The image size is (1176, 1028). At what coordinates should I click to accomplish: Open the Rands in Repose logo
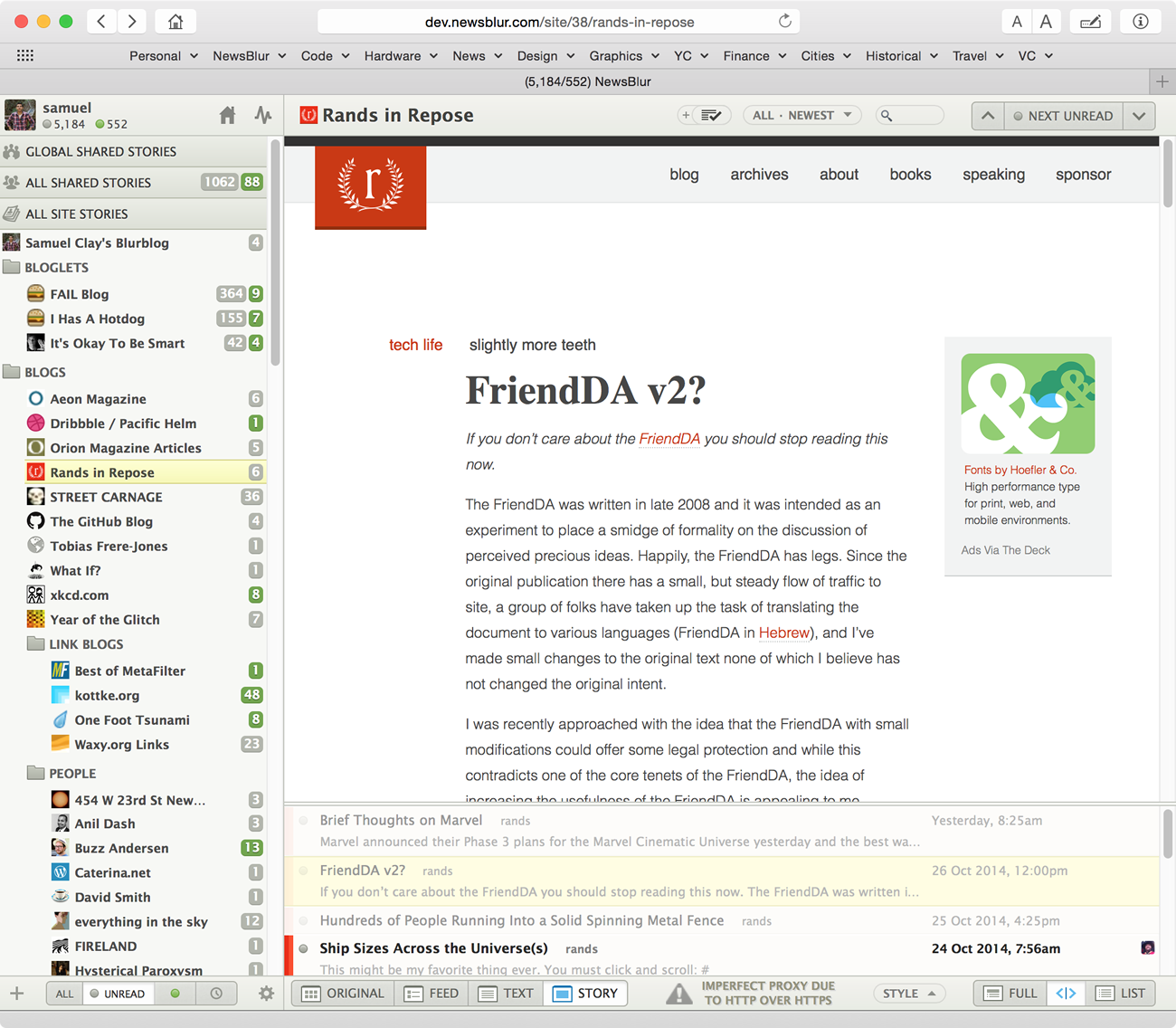[370, 186]
